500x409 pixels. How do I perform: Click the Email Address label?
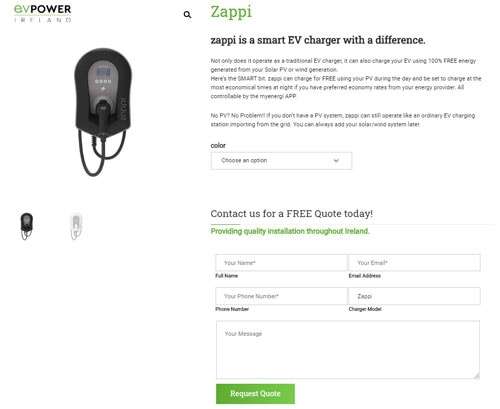(x=365, y=276)
